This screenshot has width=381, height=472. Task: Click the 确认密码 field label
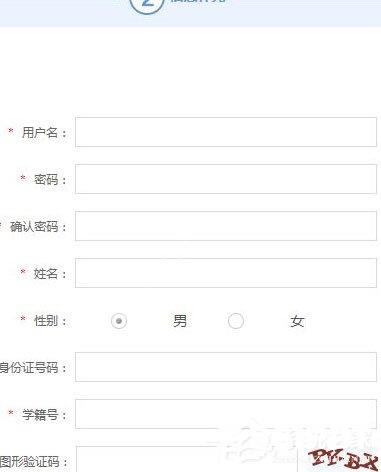point(34,227)
